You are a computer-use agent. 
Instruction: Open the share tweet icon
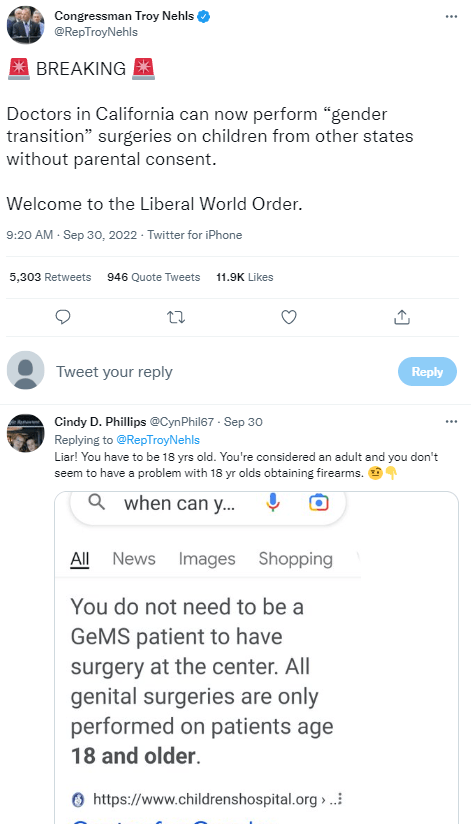point(402,317)
